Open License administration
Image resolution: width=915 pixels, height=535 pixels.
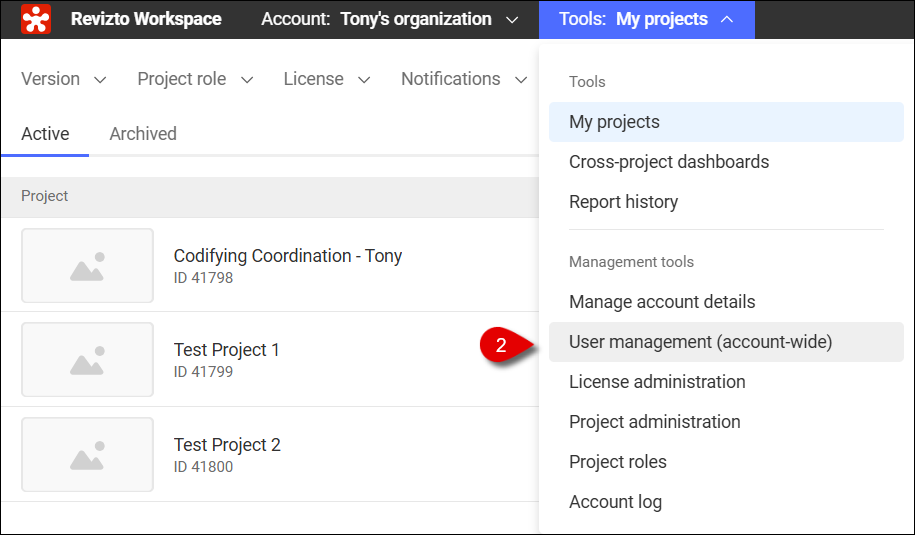(x=726, y=382)
